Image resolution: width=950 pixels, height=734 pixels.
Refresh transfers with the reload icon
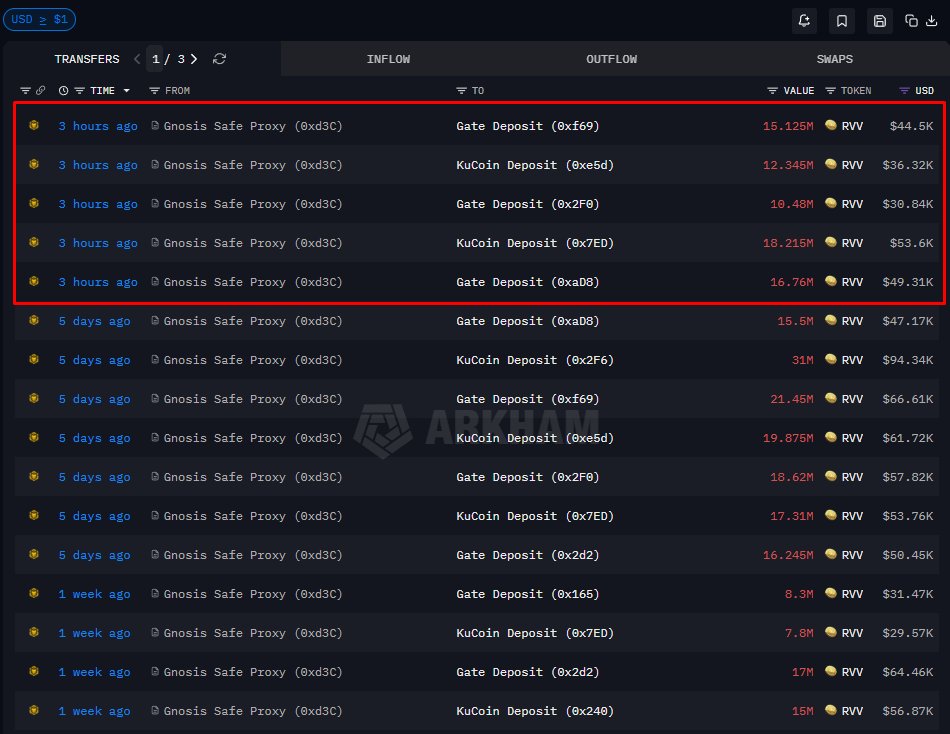(x=219, y=59)
